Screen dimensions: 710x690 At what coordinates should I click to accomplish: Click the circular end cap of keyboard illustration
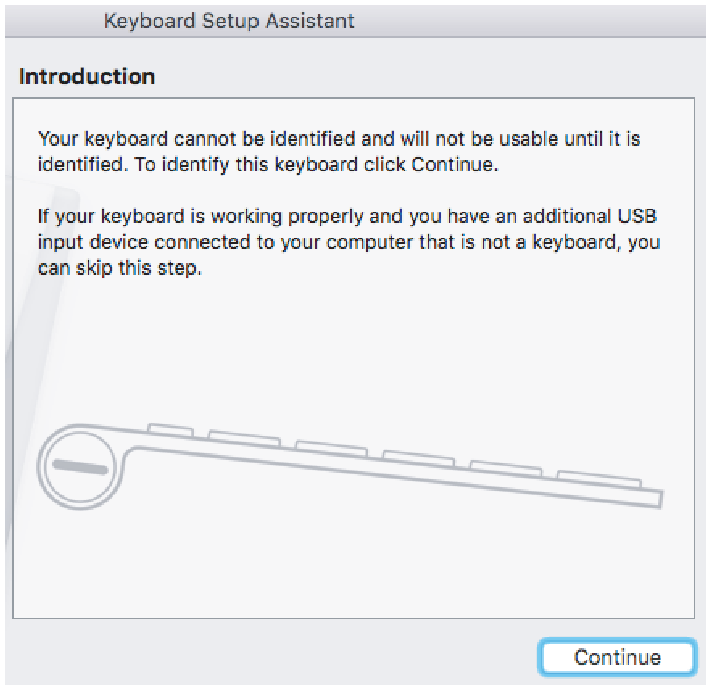pos(84,468)
